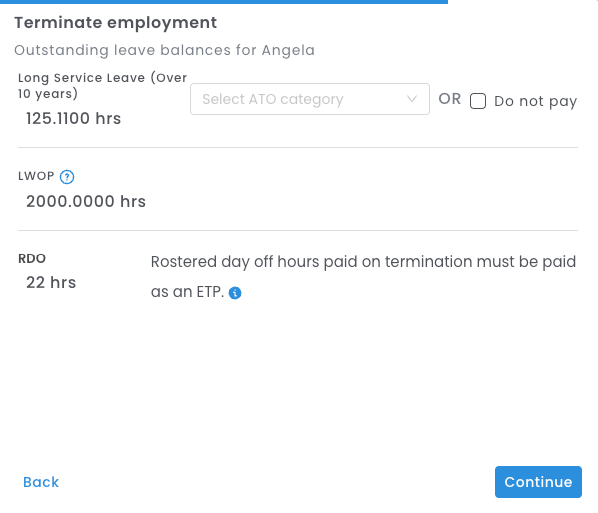Viewport: 598px width, 513px height.
Task: Click the Long Service Leave label
Action: pos(102,86)
